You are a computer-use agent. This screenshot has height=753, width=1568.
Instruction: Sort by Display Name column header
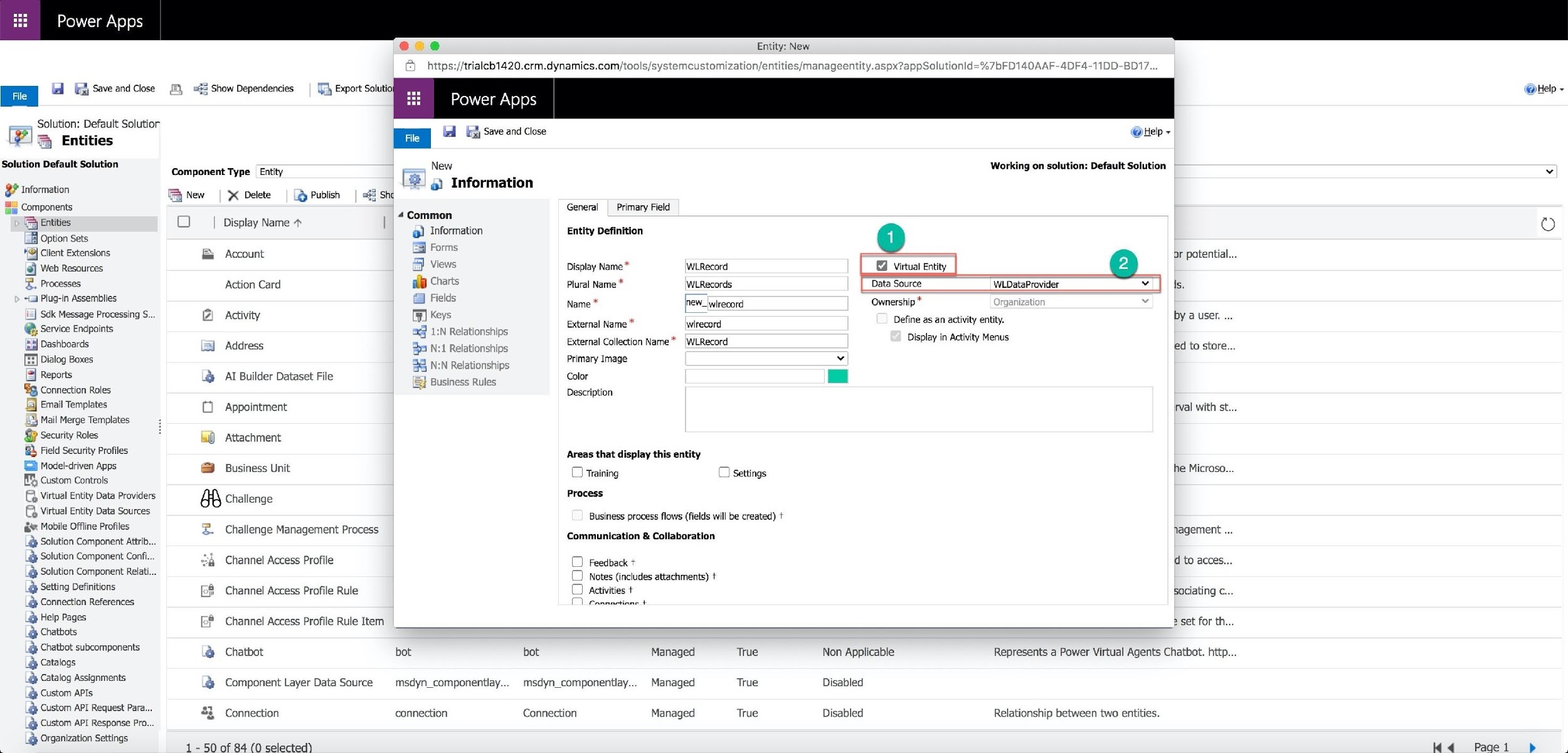[x=262, y=223]
